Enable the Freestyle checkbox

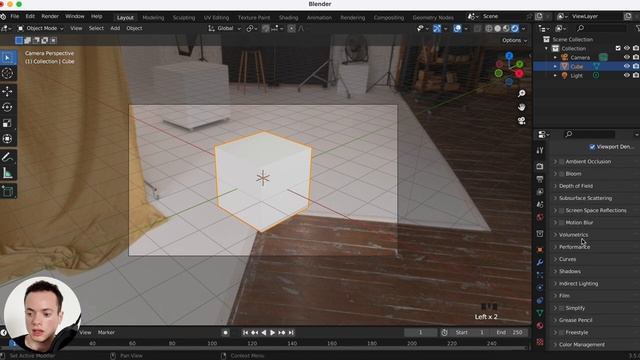[562, 333]
